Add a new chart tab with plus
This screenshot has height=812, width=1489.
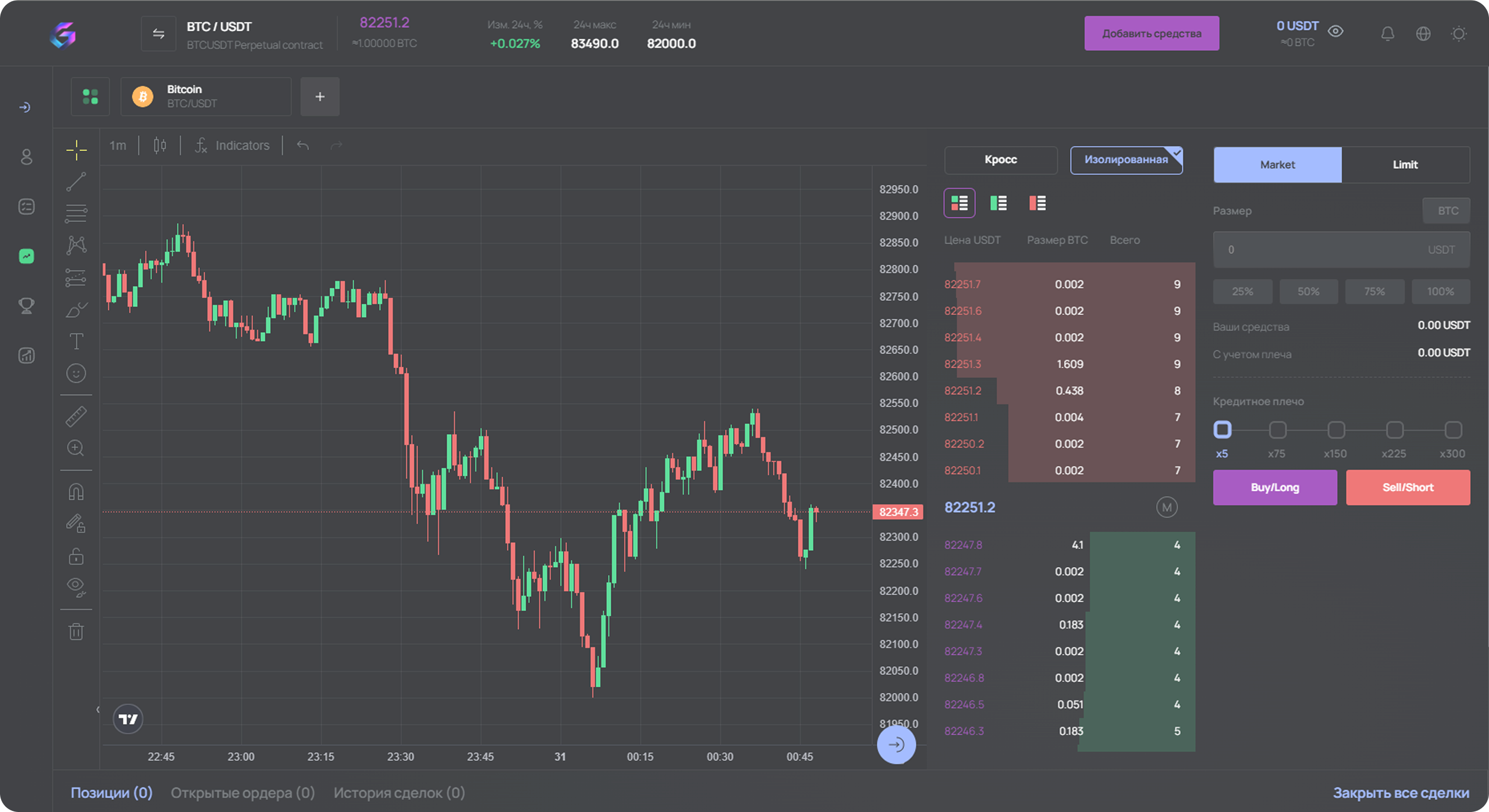click(320, 97)
